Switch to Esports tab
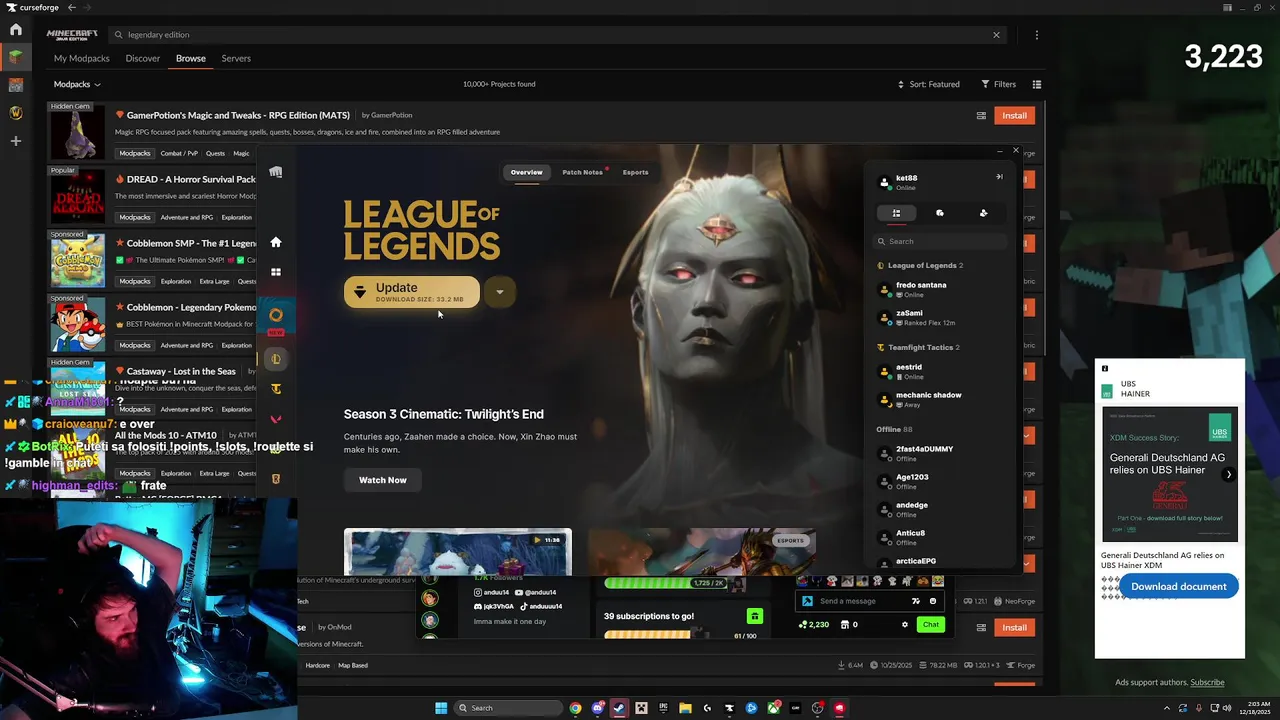Image resolution: width=1280 pixels, height=720 pixels. [635, 172]
